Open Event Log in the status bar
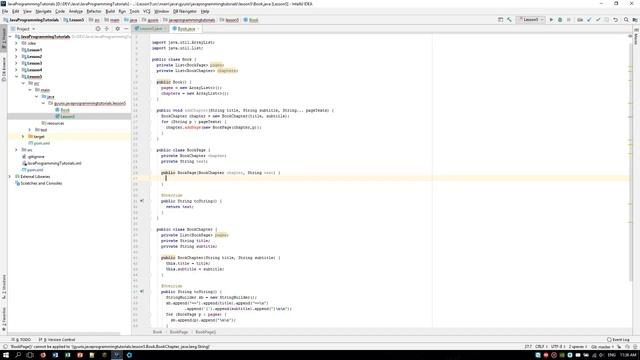Screen dimensions: 640x360 (618, 339)
